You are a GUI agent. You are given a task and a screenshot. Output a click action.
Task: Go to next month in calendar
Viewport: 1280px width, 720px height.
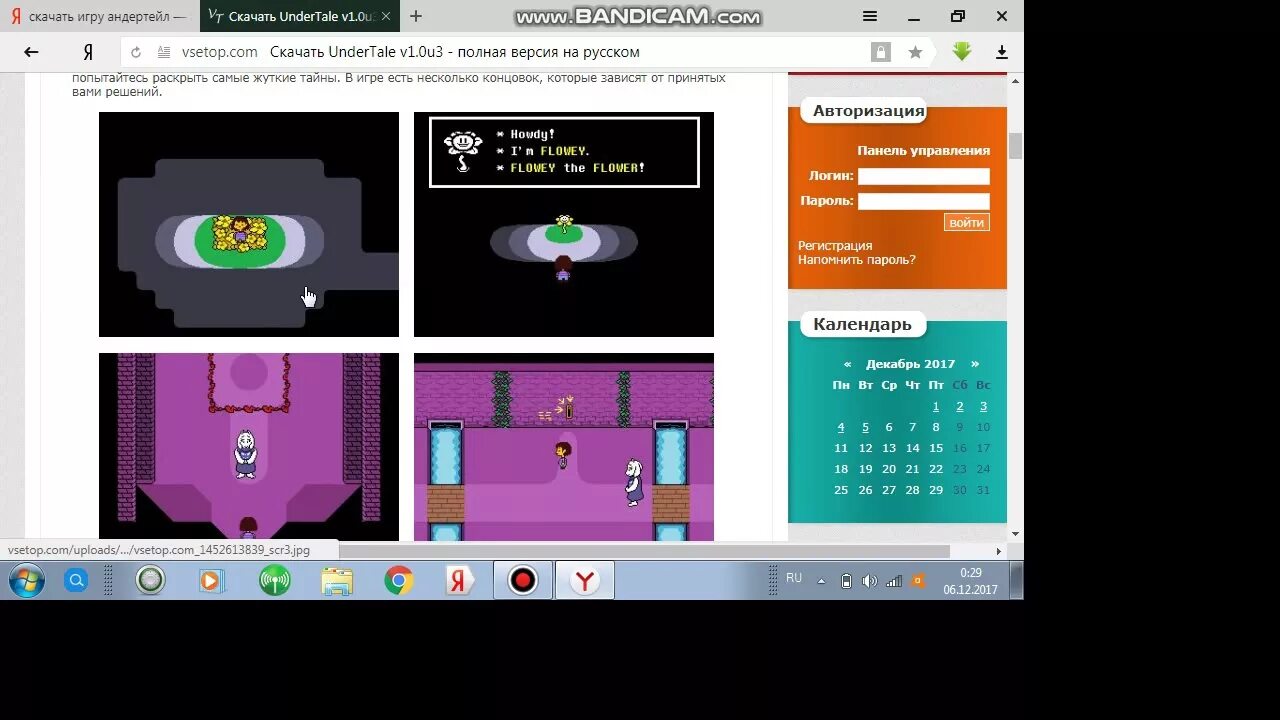click(x=975, y=364)
